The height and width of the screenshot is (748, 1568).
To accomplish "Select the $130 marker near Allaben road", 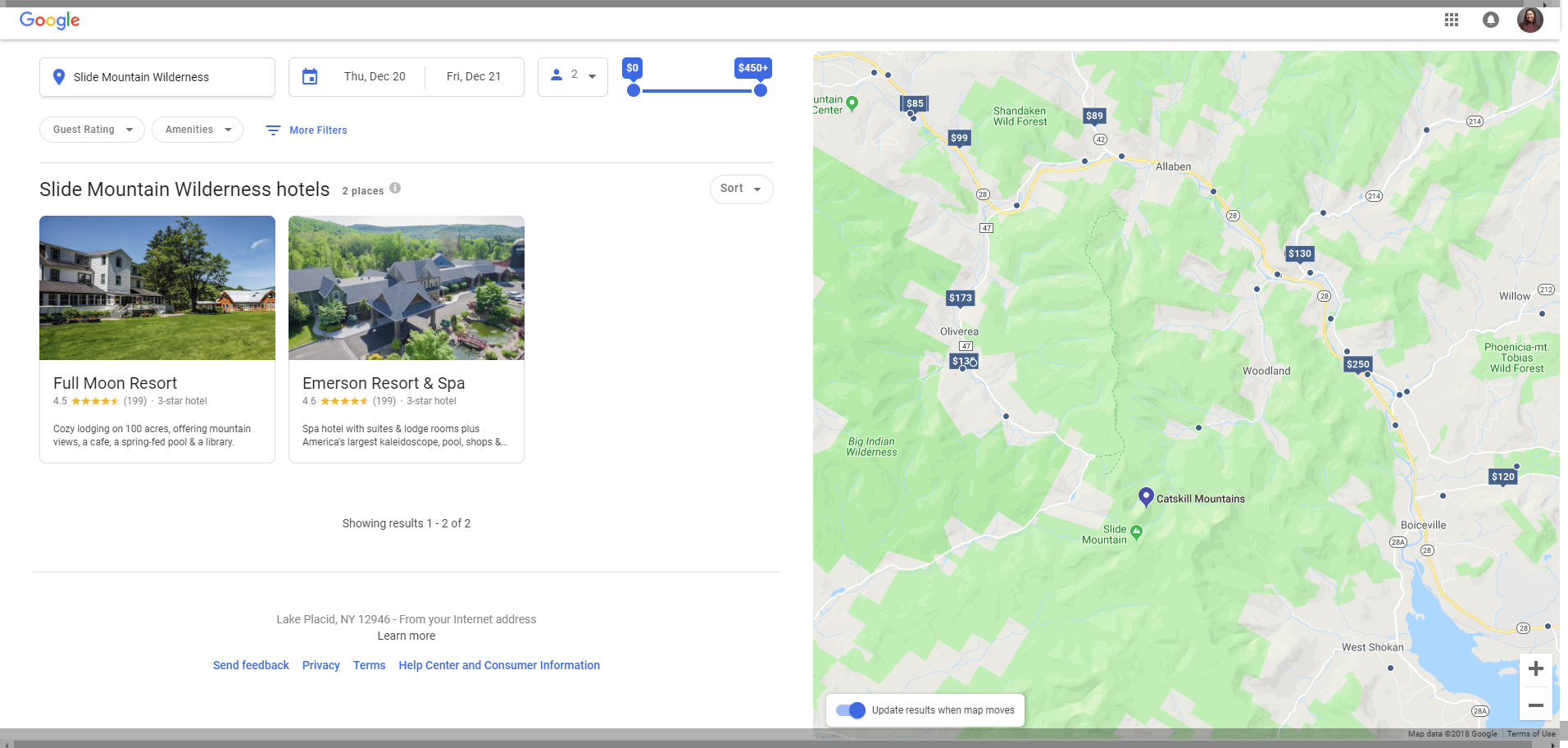I will [x=1300, y=253].
